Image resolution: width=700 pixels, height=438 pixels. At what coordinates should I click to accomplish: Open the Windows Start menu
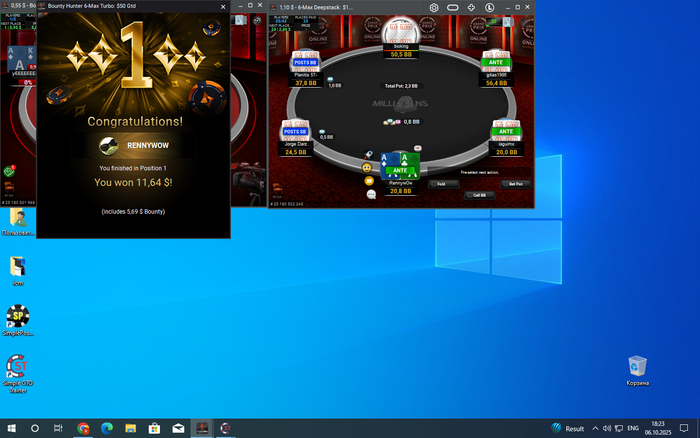coord(12,428)
